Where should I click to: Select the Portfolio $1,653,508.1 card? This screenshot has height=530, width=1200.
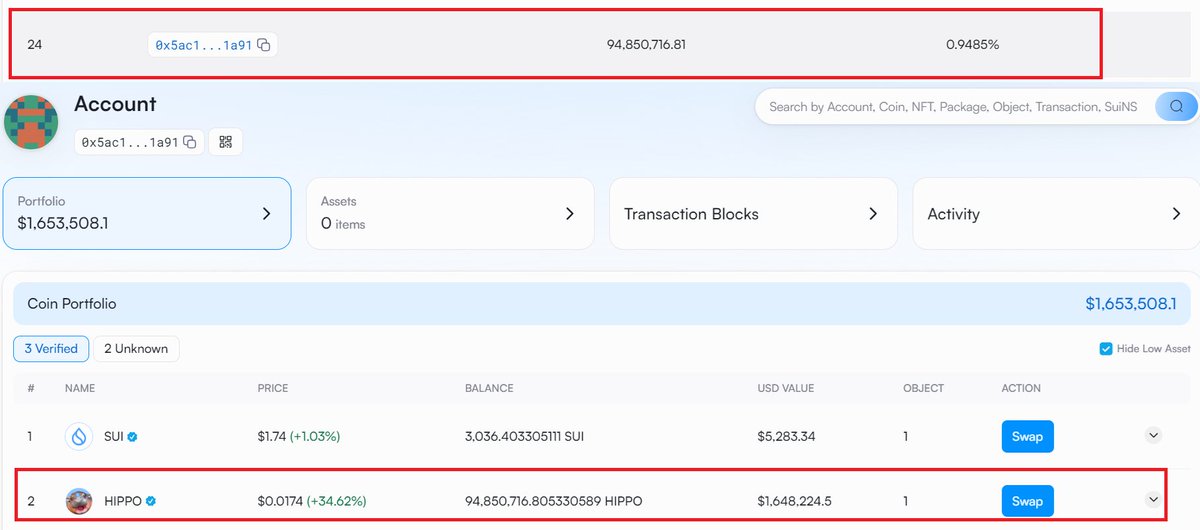coord(147,213)
